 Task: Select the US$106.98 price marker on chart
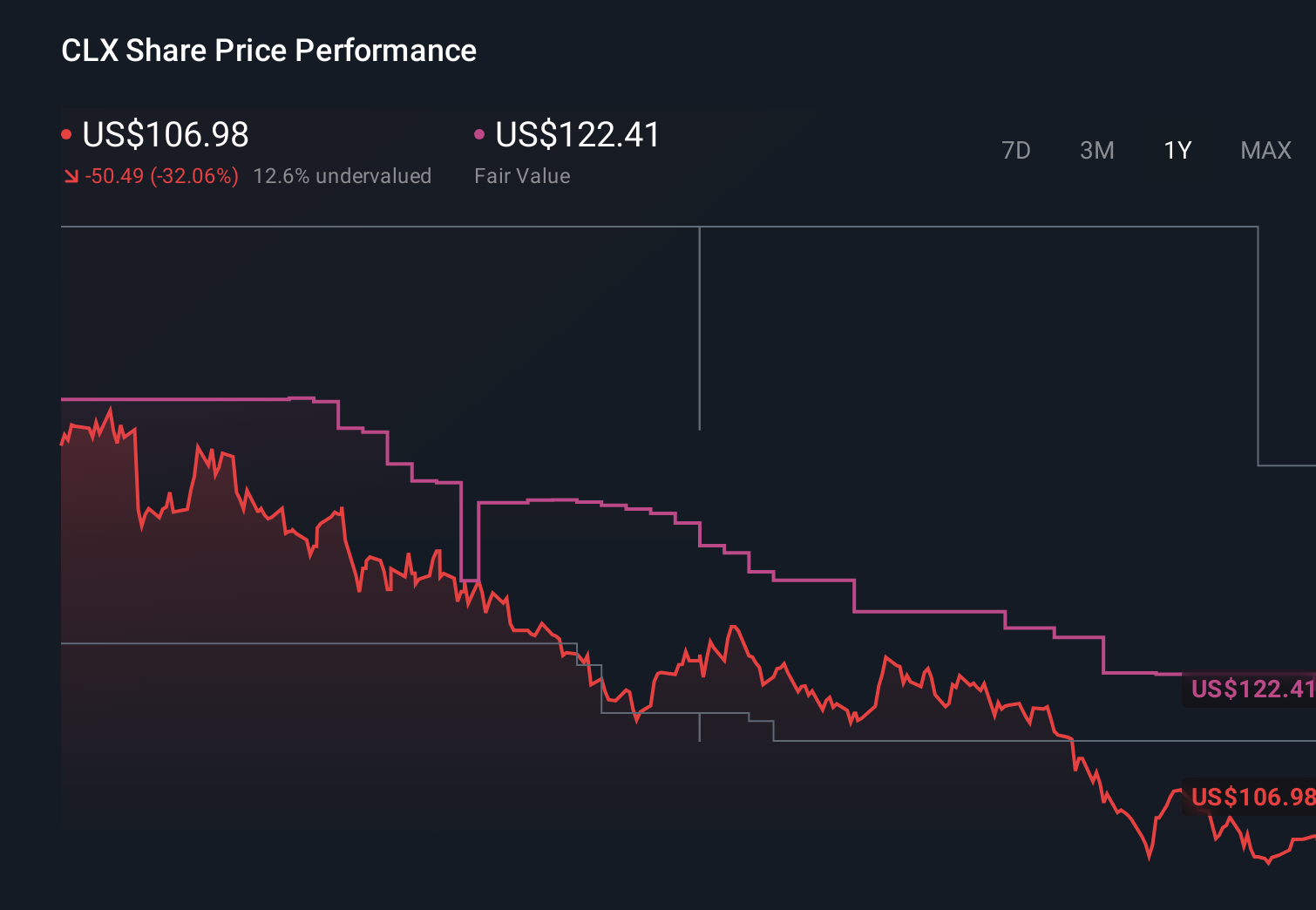1252,796
